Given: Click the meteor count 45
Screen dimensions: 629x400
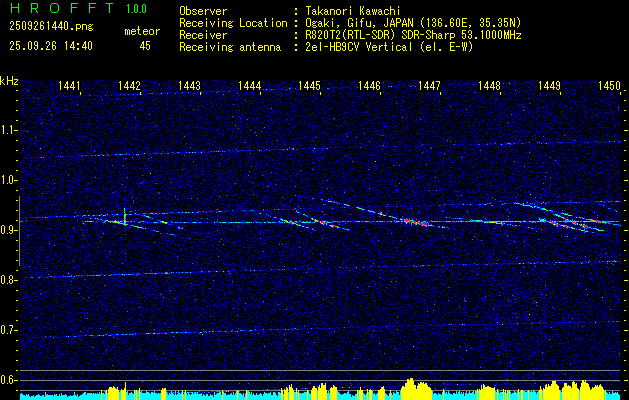Looking at the screenshot, I should click(x=145, y=46).
